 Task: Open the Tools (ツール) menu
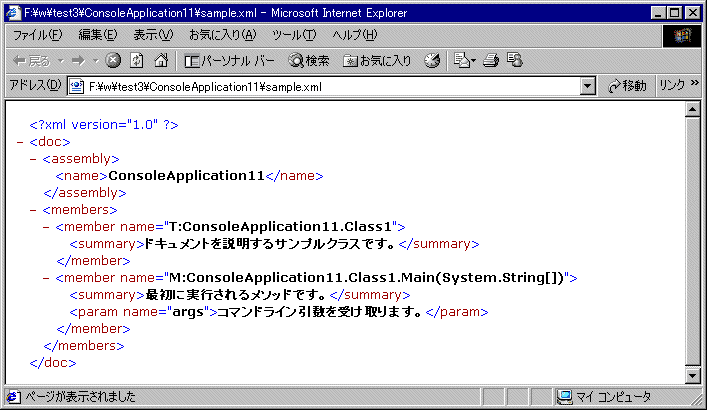point(294,35)
